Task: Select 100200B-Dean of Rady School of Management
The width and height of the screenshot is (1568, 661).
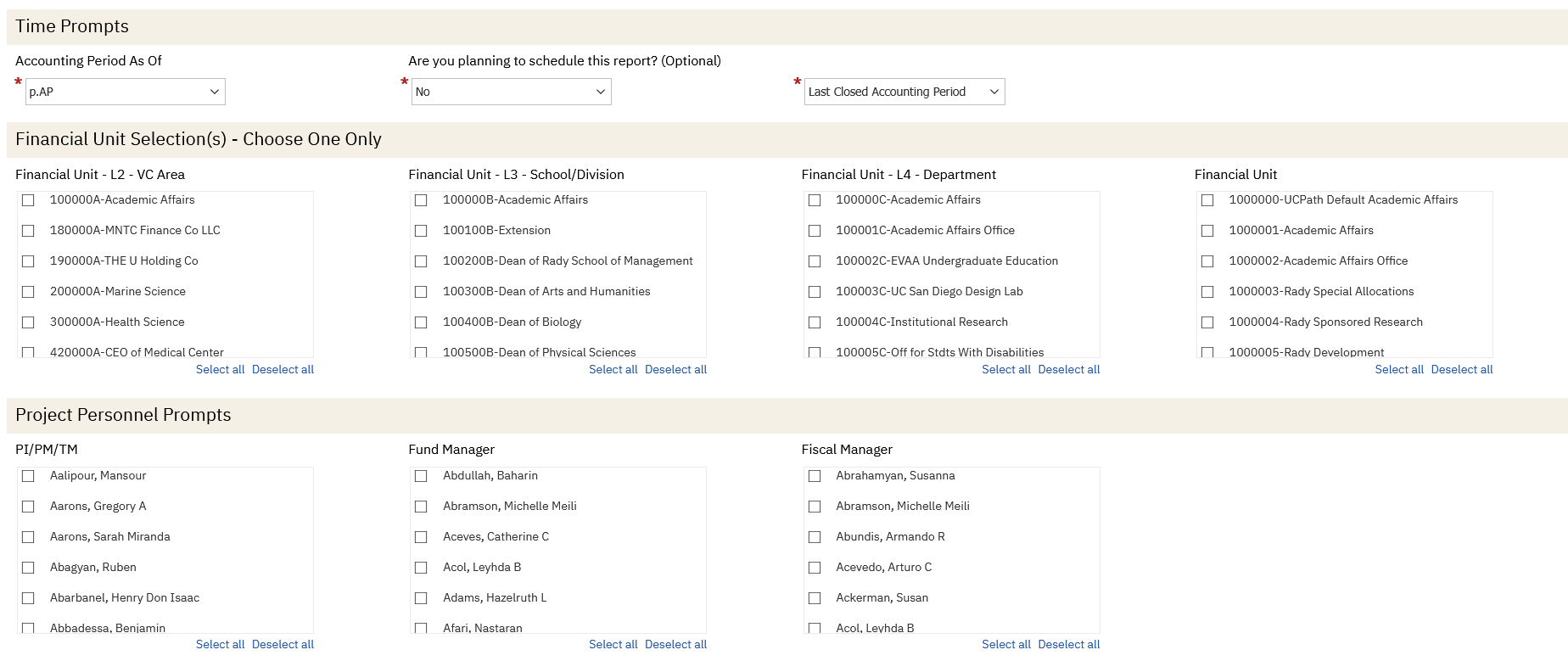Action: [x=421, y=261]
